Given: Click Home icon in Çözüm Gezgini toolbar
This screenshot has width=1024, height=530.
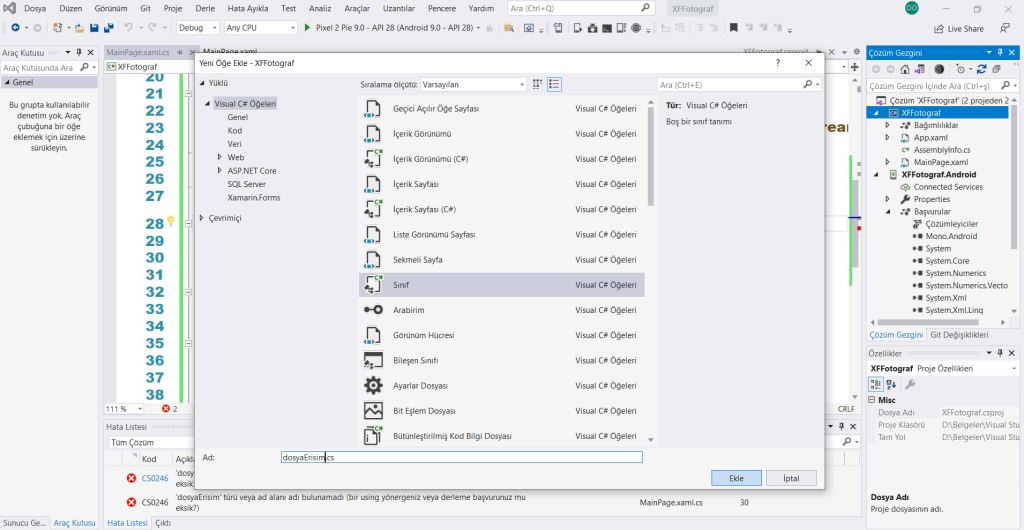Looking at the screenshot, I should pyautogui.click(x=904, y=69).
